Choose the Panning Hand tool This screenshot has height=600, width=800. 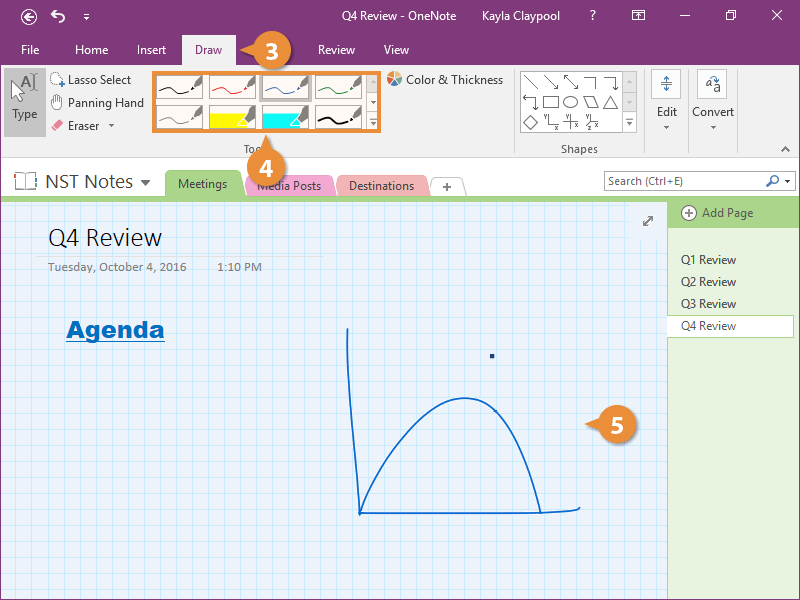coord(96,103)
